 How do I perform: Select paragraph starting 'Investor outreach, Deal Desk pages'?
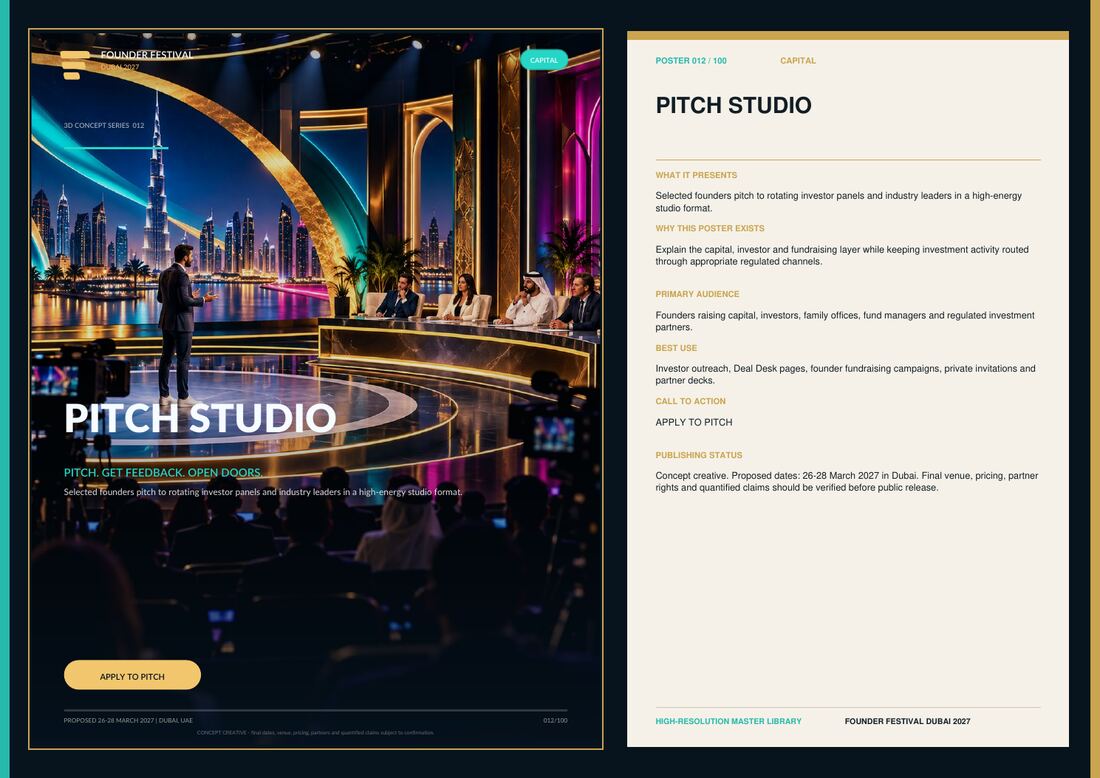click(845, 375)
